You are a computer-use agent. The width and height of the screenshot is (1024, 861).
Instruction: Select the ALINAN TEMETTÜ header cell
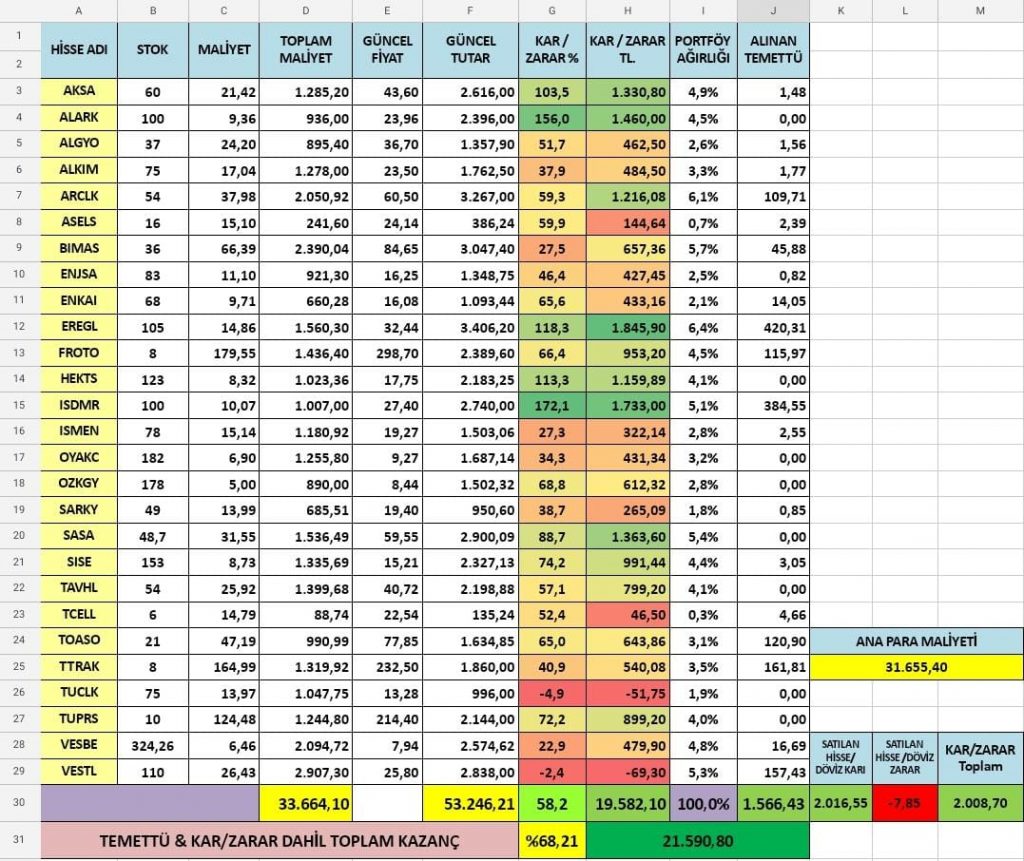(773, 50)
